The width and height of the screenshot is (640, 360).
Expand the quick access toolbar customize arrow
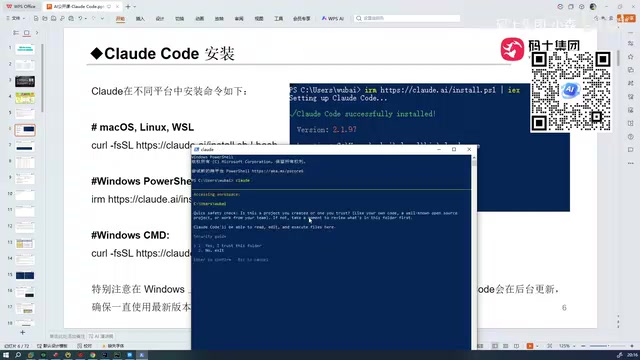pos(102,18)
